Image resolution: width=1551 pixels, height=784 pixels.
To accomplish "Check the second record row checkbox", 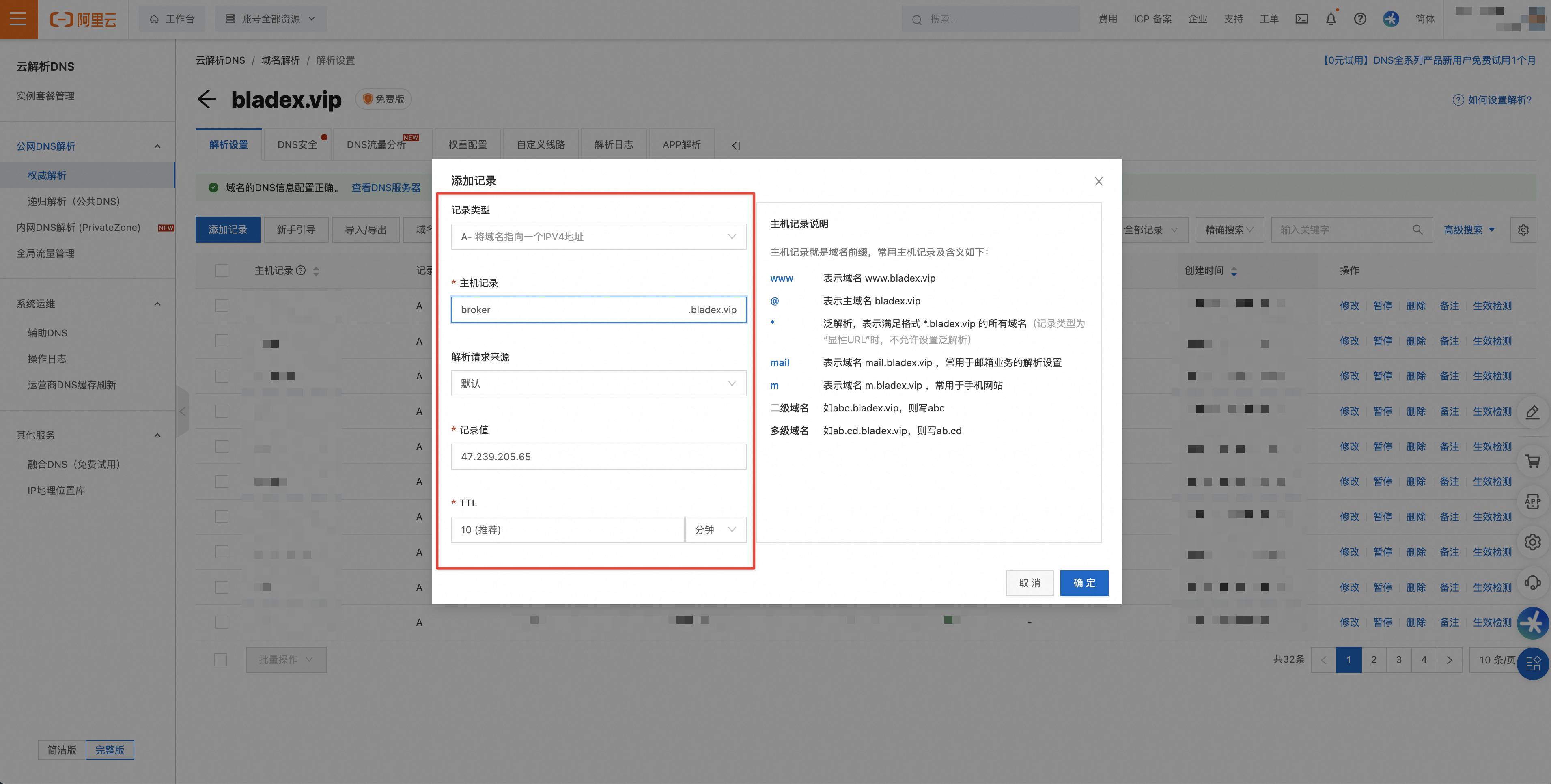I will 222,341.
